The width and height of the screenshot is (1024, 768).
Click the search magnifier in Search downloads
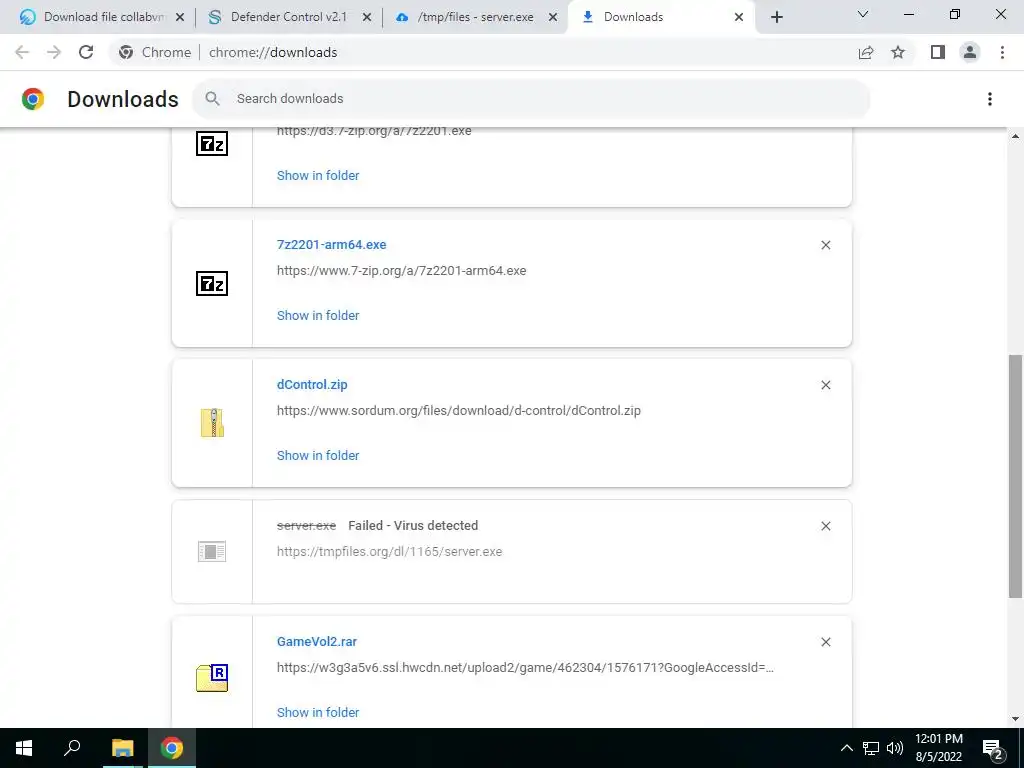click(x=212, y=99)
